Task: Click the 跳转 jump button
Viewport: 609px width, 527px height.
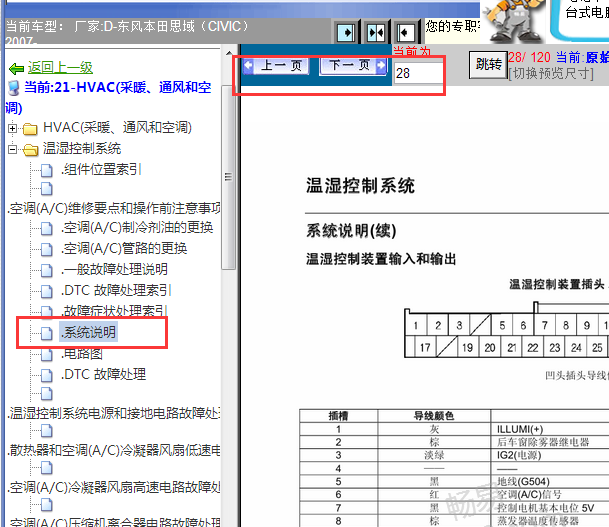Action: [488, 64]
